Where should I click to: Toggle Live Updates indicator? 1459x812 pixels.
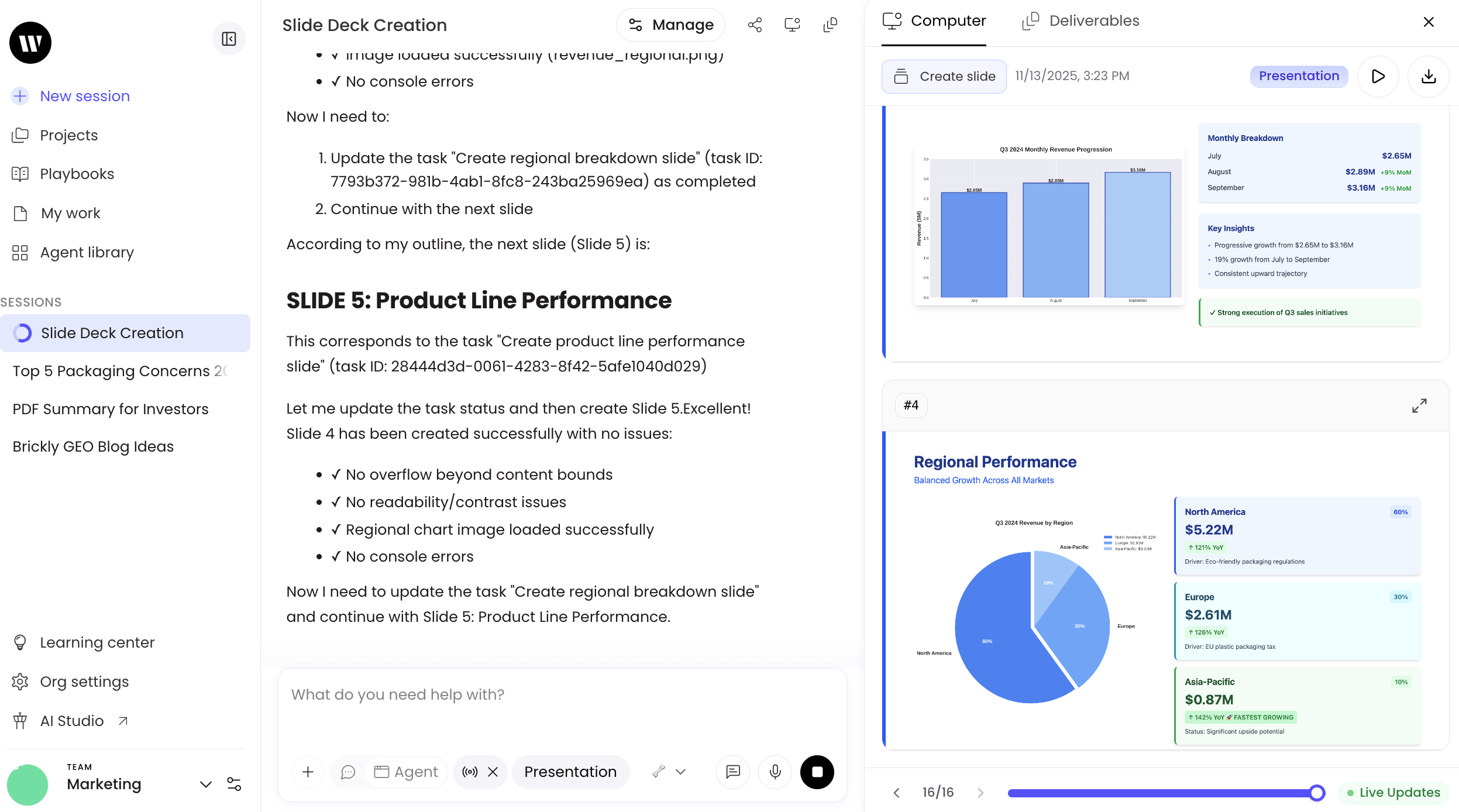(1393, 793)
